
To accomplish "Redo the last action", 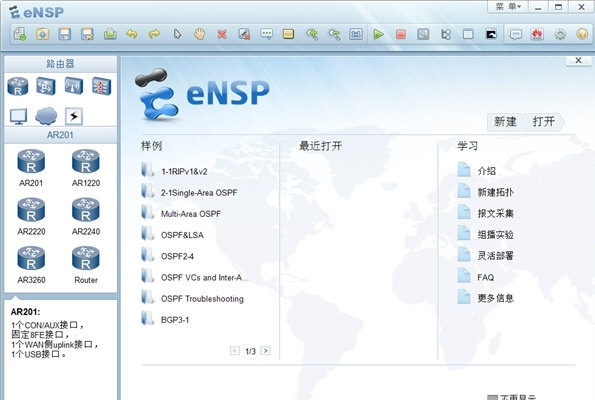I will pos(154,34).
